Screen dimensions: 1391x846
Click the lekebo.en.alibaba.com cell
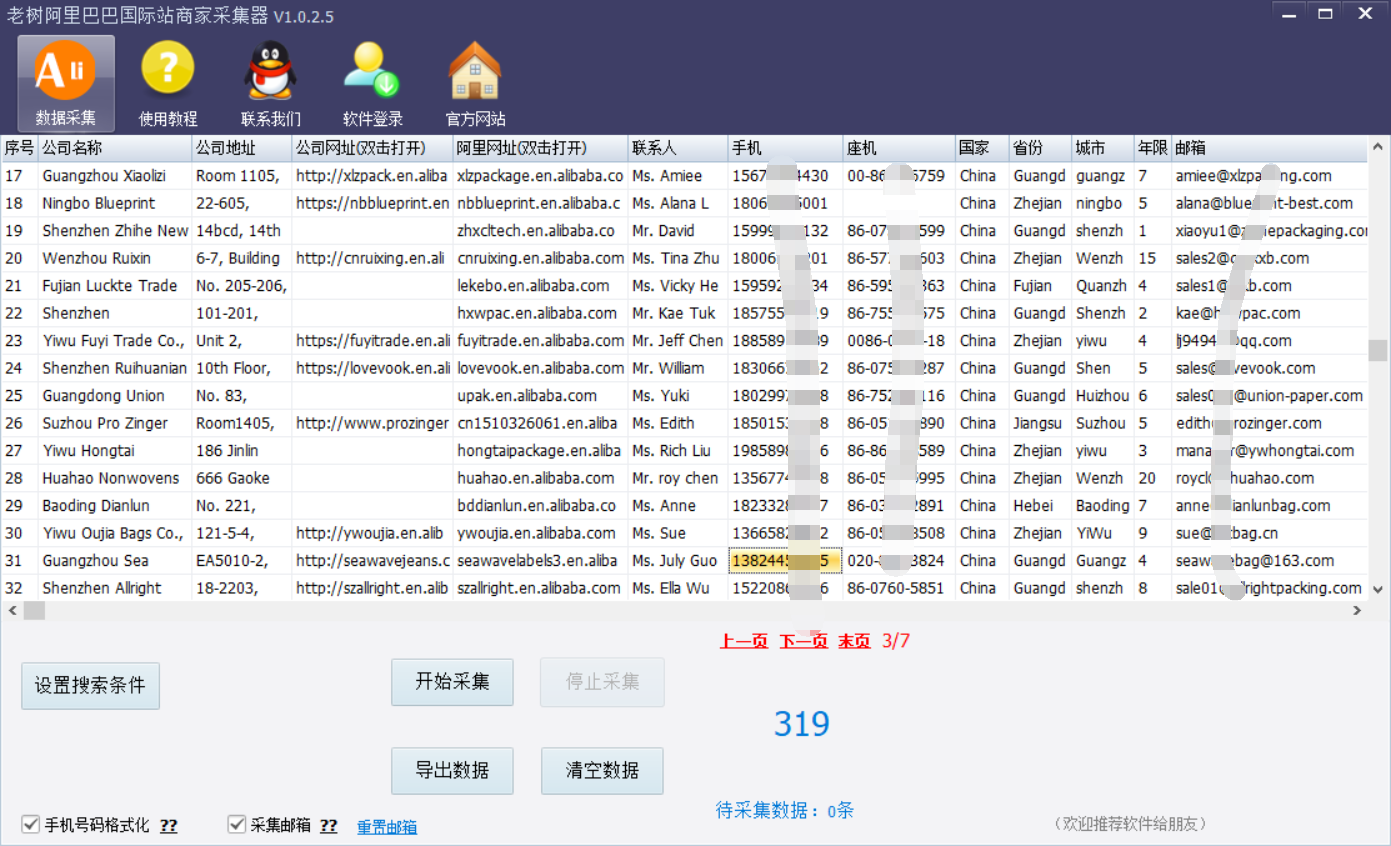(x=540, y=286)
